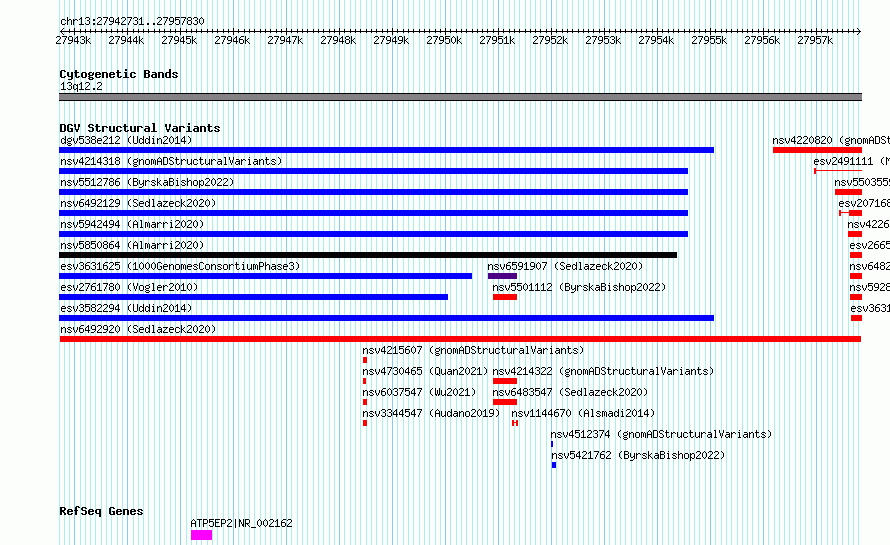Select the black nsv5850864 (Almarri2020) bar
This screenshot has width=890, height=545.
[368, 255]
